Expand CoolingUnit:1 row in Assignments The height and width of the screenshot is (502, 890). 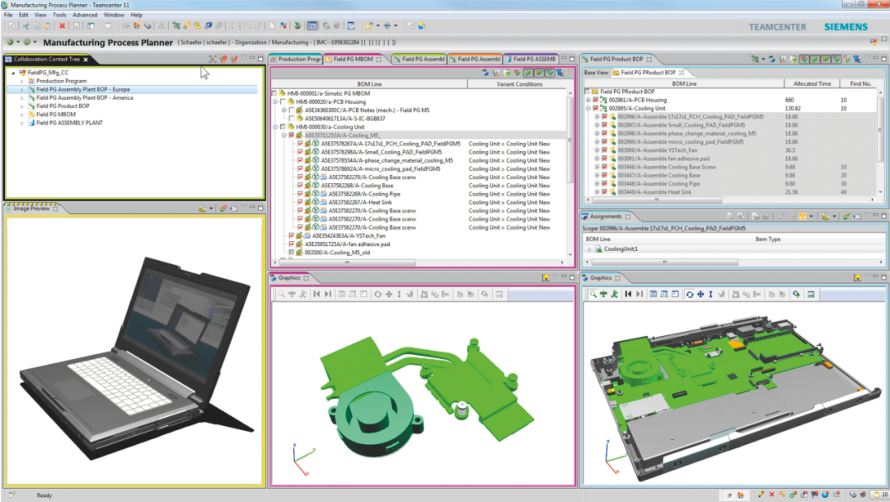click(589, 249)
